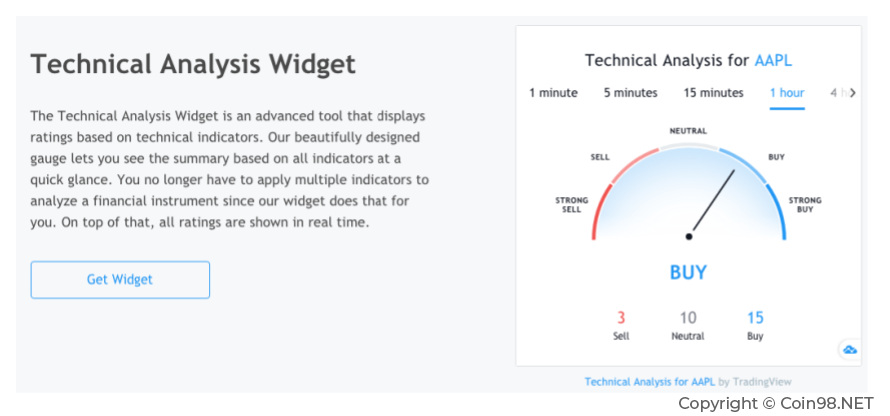Click the 10 Neutral counter
The width and height of the screenshot is (890, 416).
688,319
